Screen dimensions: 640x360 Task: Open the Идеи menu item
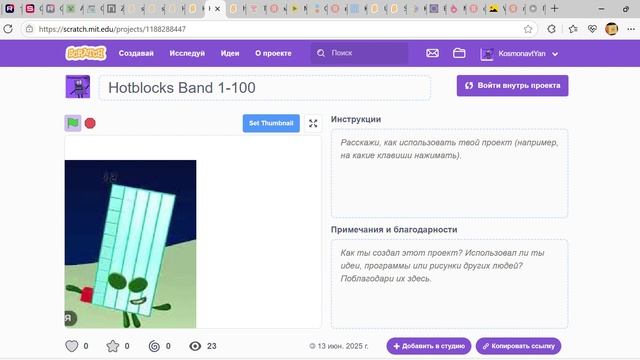pos(230,53)
